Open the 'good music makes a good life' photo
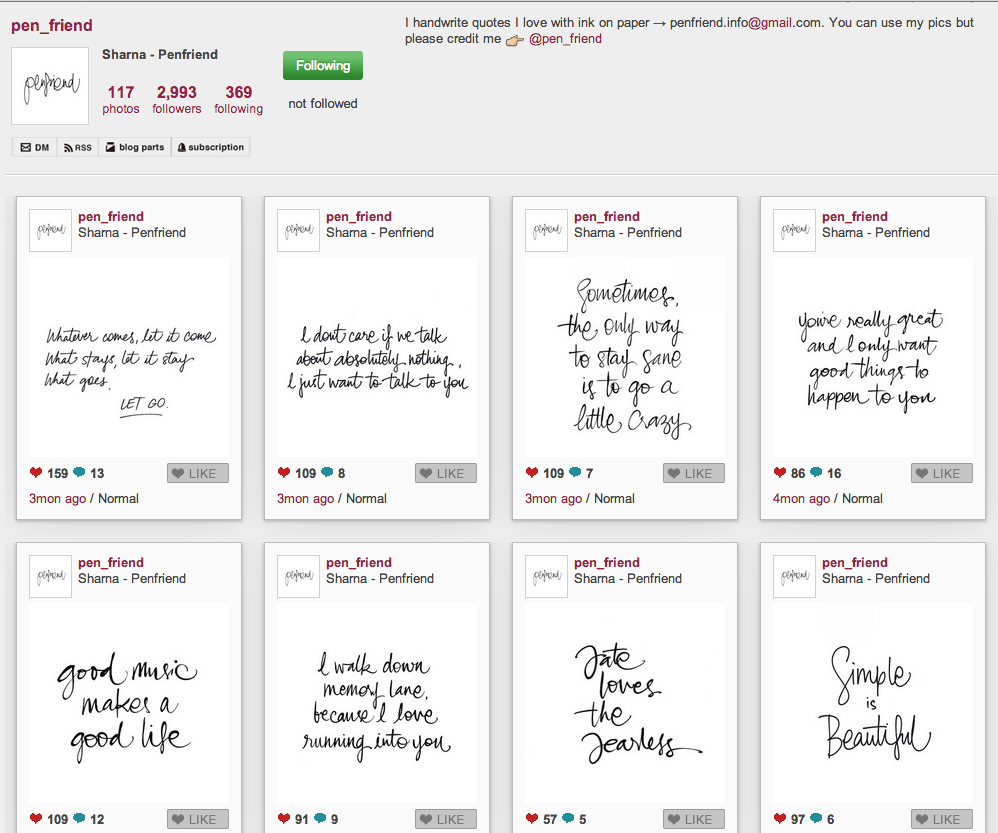Screen dimensions: 998x833 pos(129,704)
